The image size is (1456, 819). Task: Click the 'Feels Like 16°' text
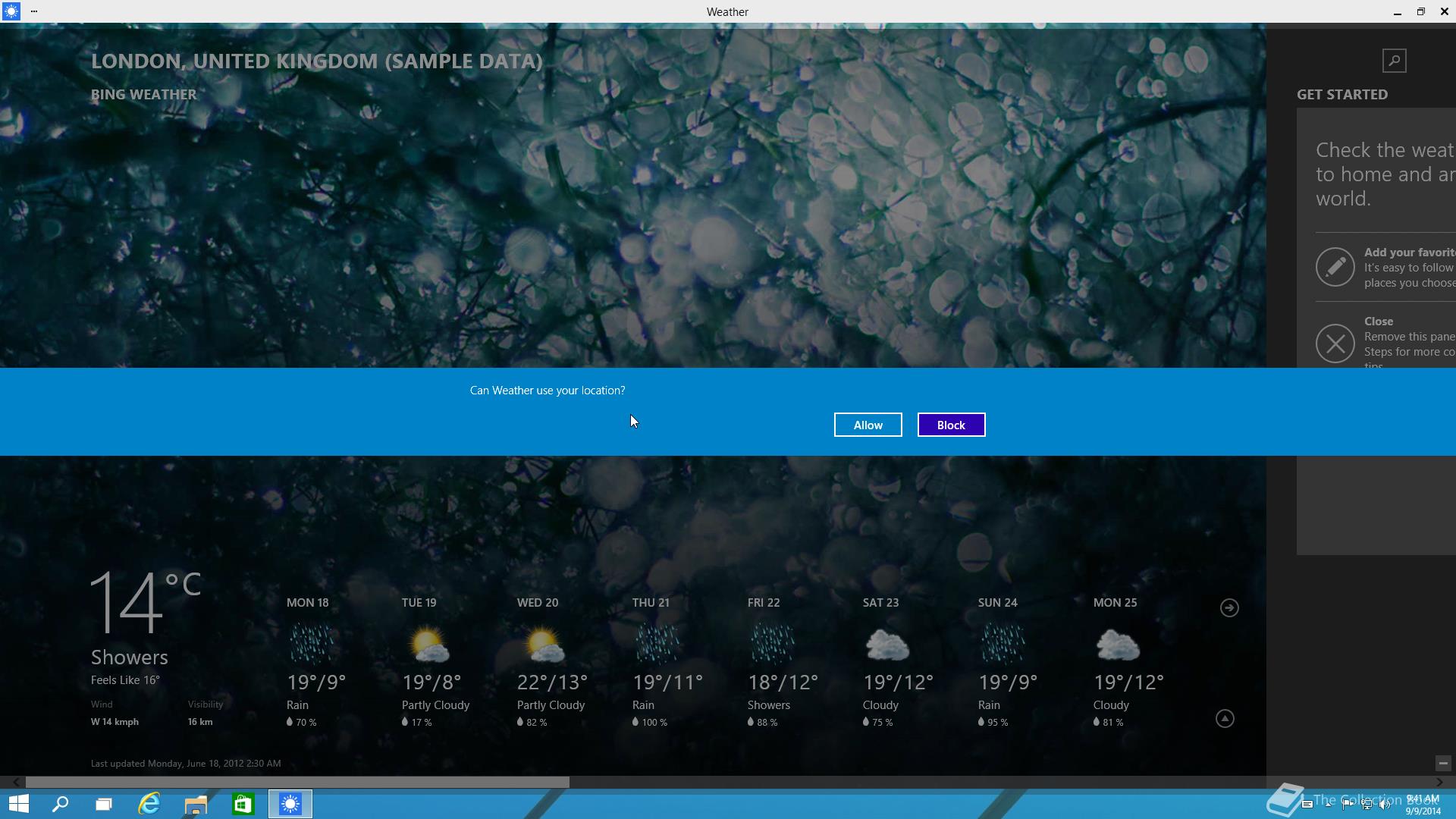125,680
